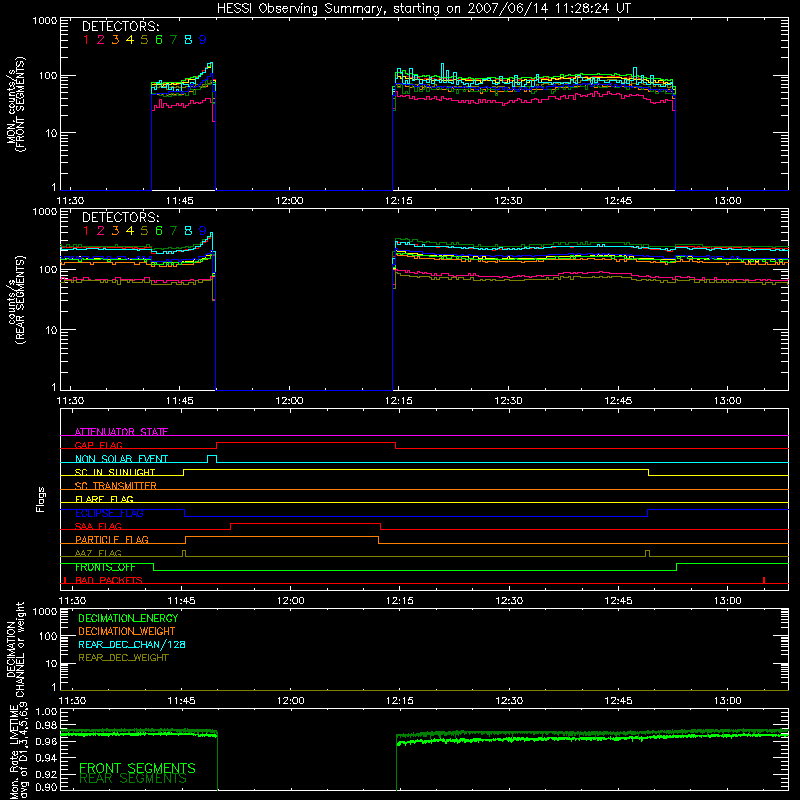The height and width of the screenshot is (800, 800).
Task: Select the BAD_PACKETS flag label
Action: click(x=109, y=580)
